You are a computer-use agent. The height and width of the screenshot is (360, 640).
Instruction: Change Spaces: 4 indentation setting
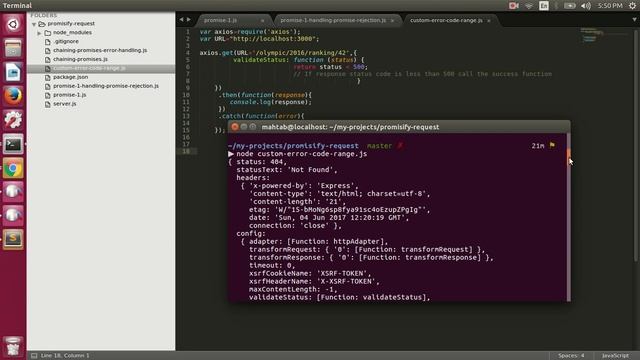coord(571,356)
